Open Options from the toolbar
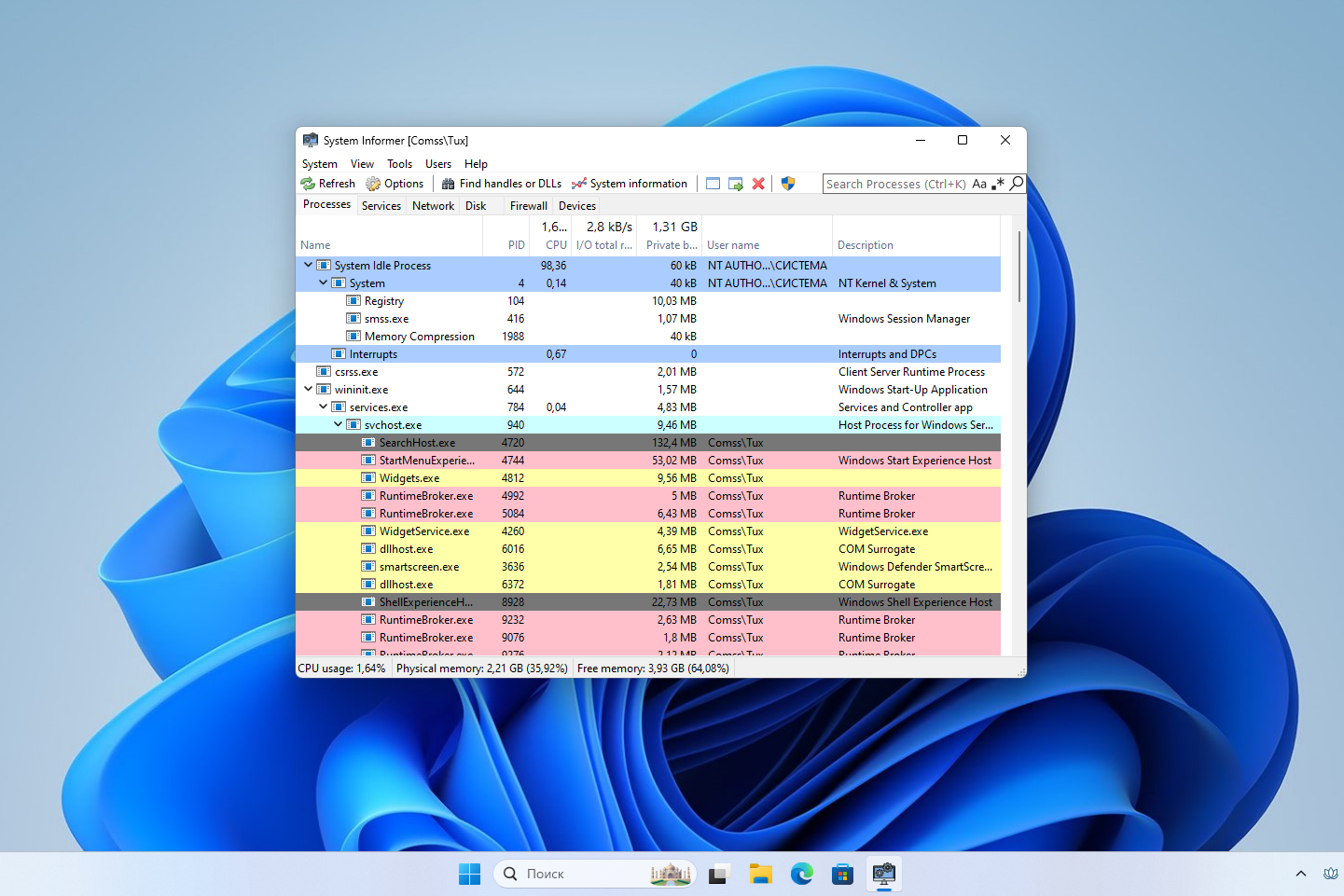Screen dimensions: 1344x896 coord(395,184)
